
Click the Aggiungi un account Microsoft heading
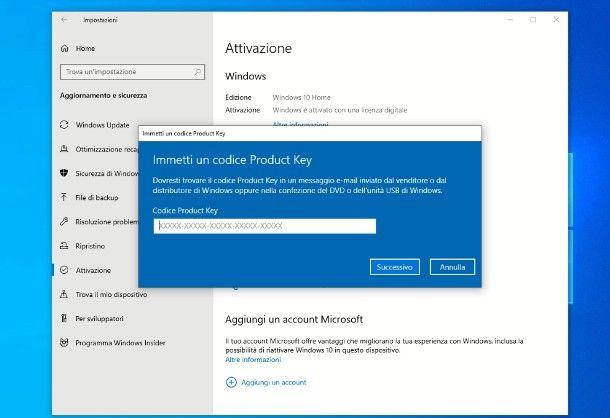(294, 320)
